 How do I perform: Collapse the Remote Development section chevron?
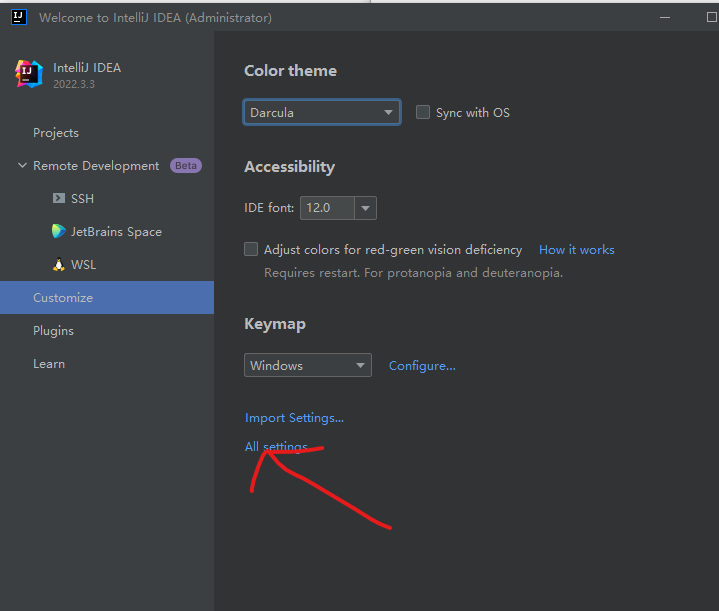tap(22, 165)
